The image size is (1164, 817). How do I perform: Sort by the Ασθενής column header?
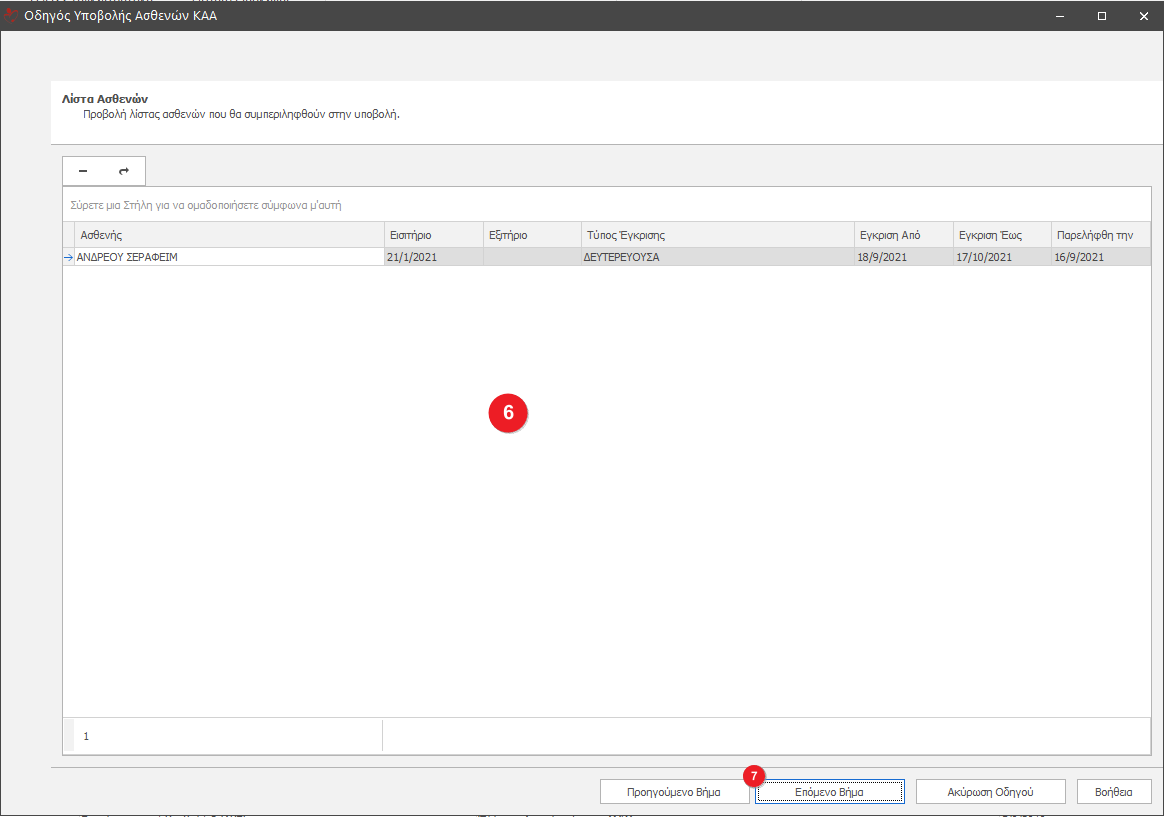(229, 235)
